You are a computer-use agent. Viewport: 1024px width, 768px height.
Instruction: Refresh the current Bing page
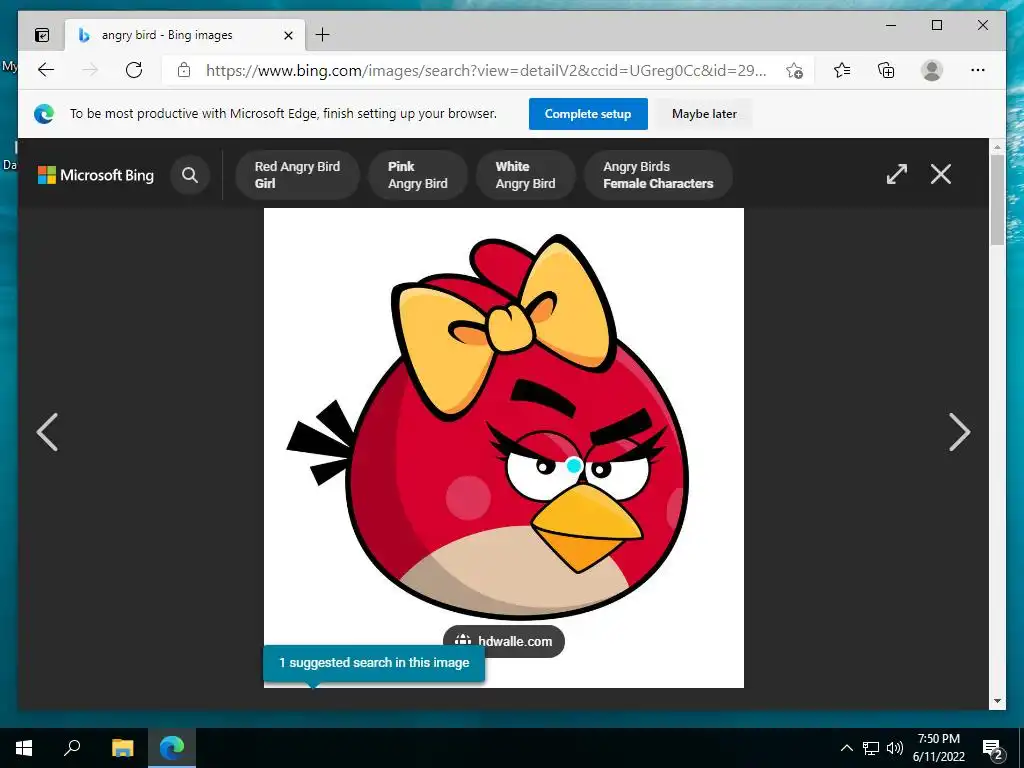(134, 70)
